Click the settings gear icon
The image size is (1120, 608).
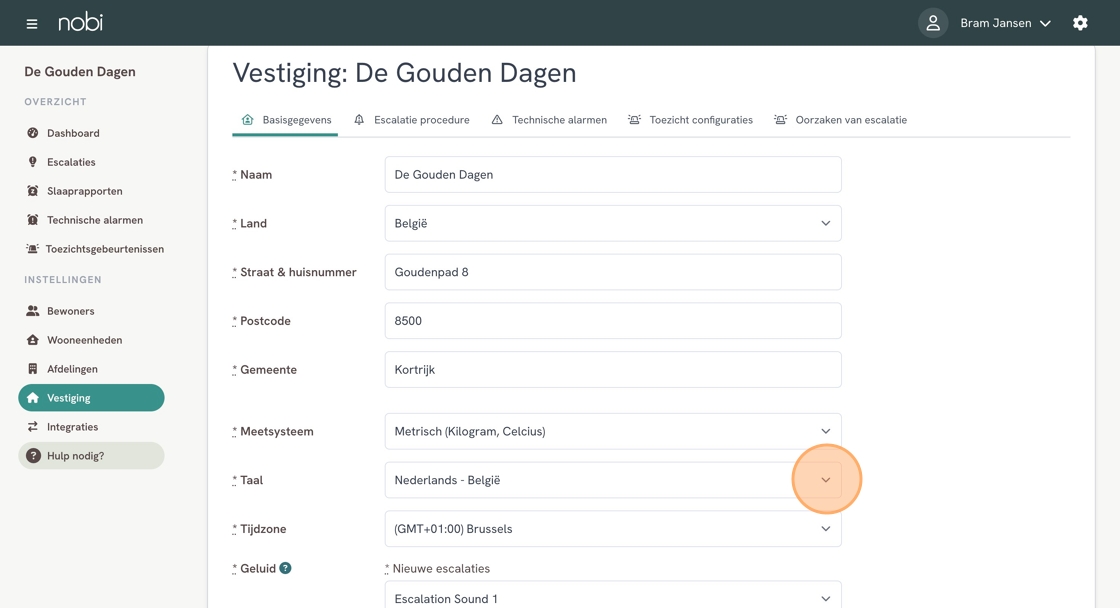click(1080, 23)
